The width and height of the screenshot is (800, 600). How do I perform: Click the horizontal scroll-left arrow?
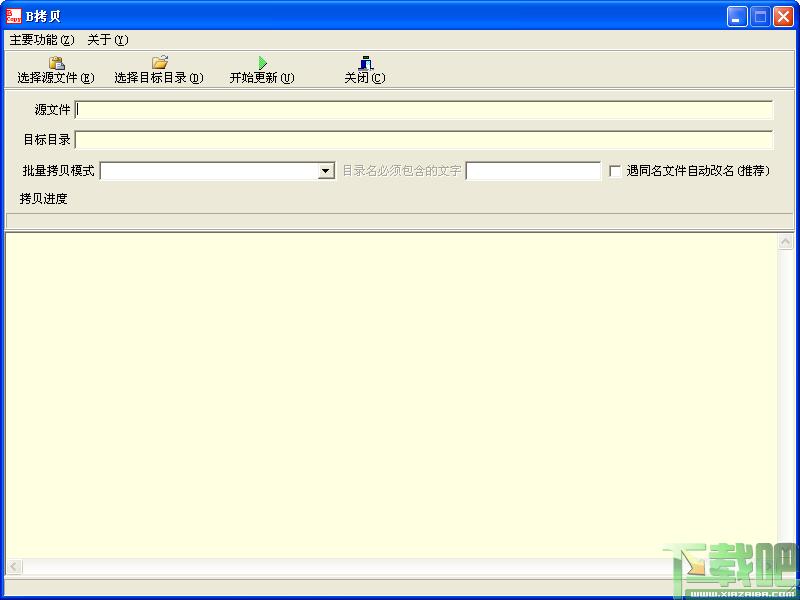point(14,566)
